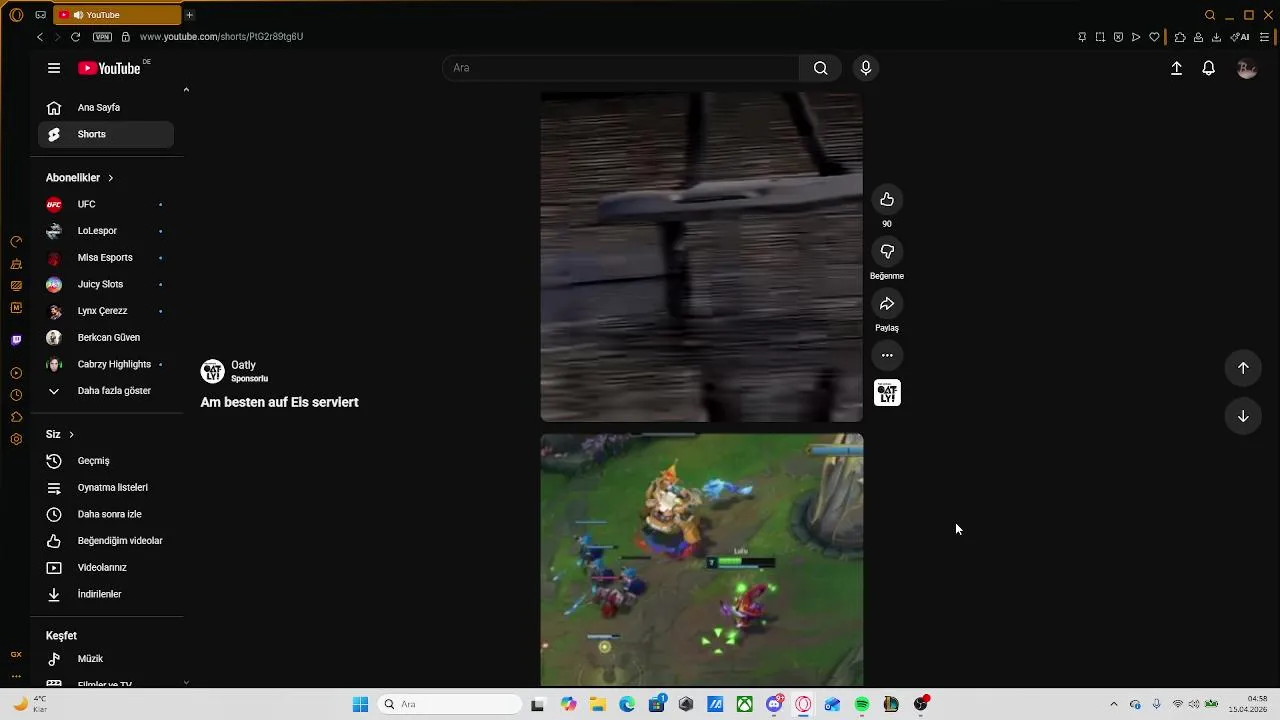Open the account avatar menu
The height and width of the screenshot is (720, 1280).
click(1246, 68)
